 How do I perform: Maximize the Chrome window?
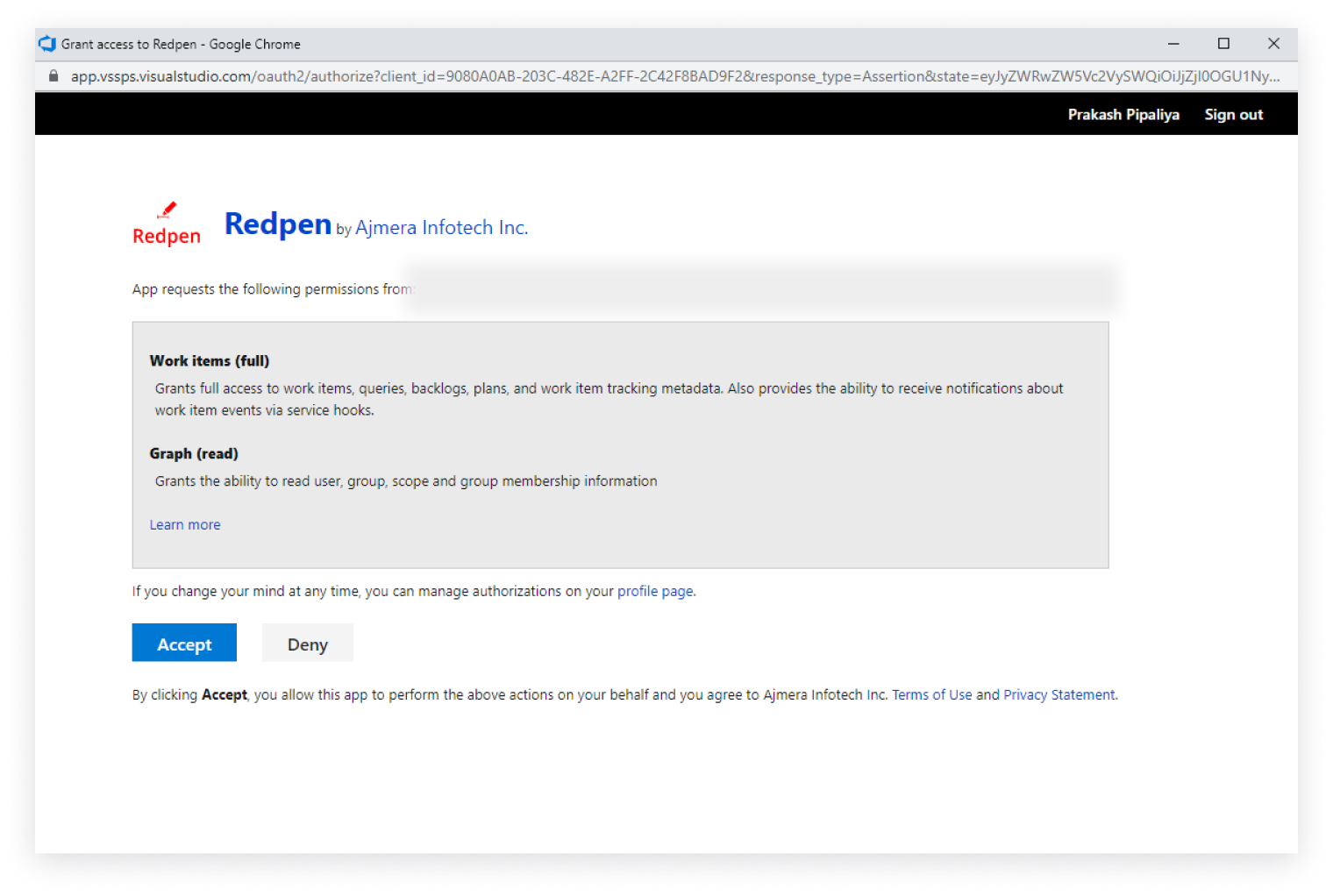1223,44
